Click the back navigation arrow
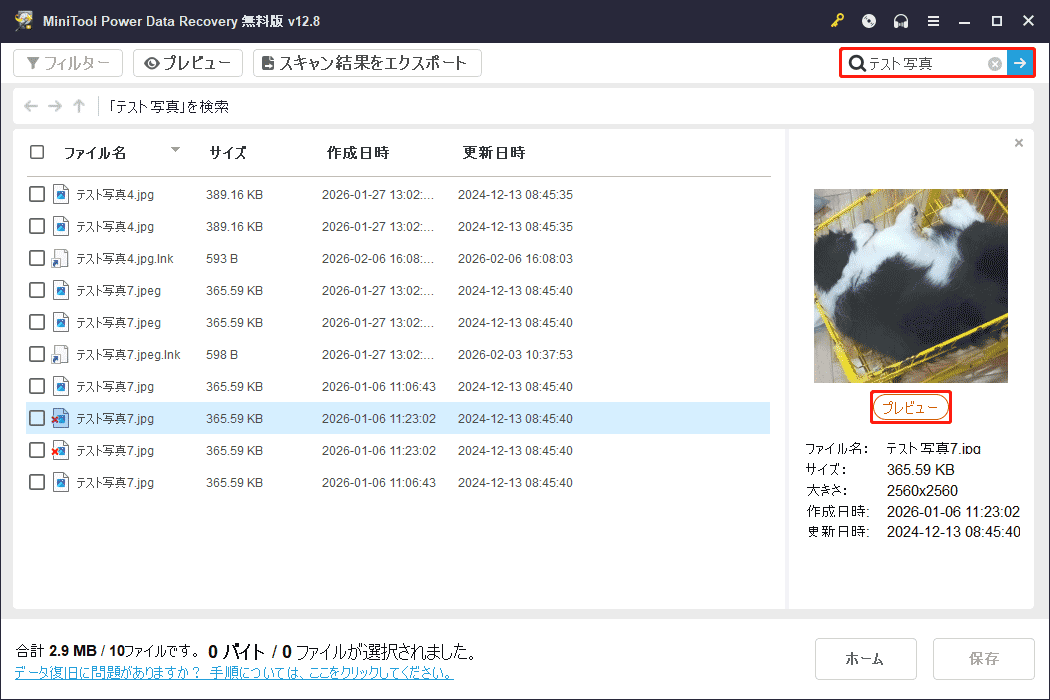Screen dimensions: 1050x700 30,105
